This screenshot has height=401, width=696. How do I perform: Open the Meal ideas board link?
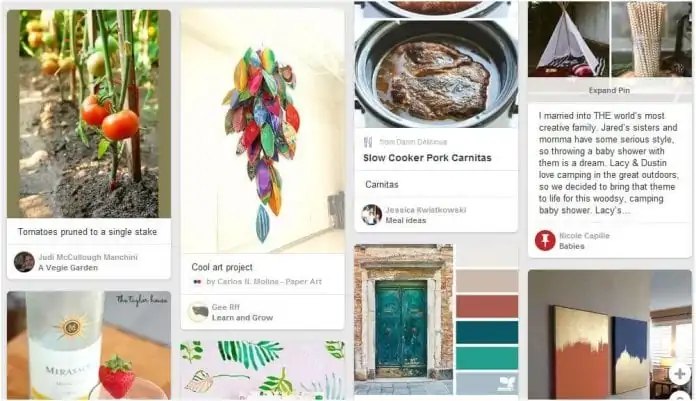pos(406,220)
